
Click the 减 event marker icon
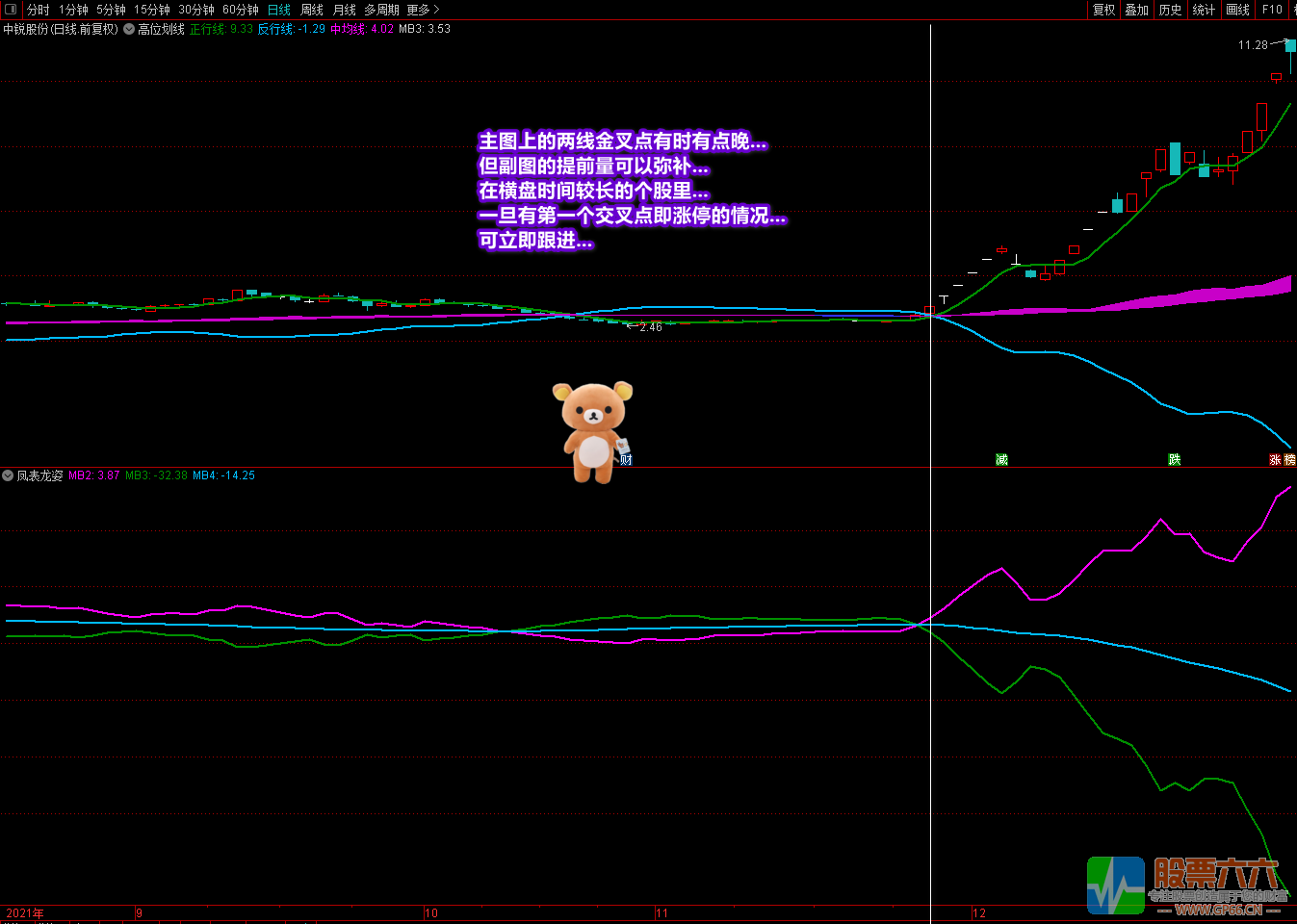point(1001,460)
